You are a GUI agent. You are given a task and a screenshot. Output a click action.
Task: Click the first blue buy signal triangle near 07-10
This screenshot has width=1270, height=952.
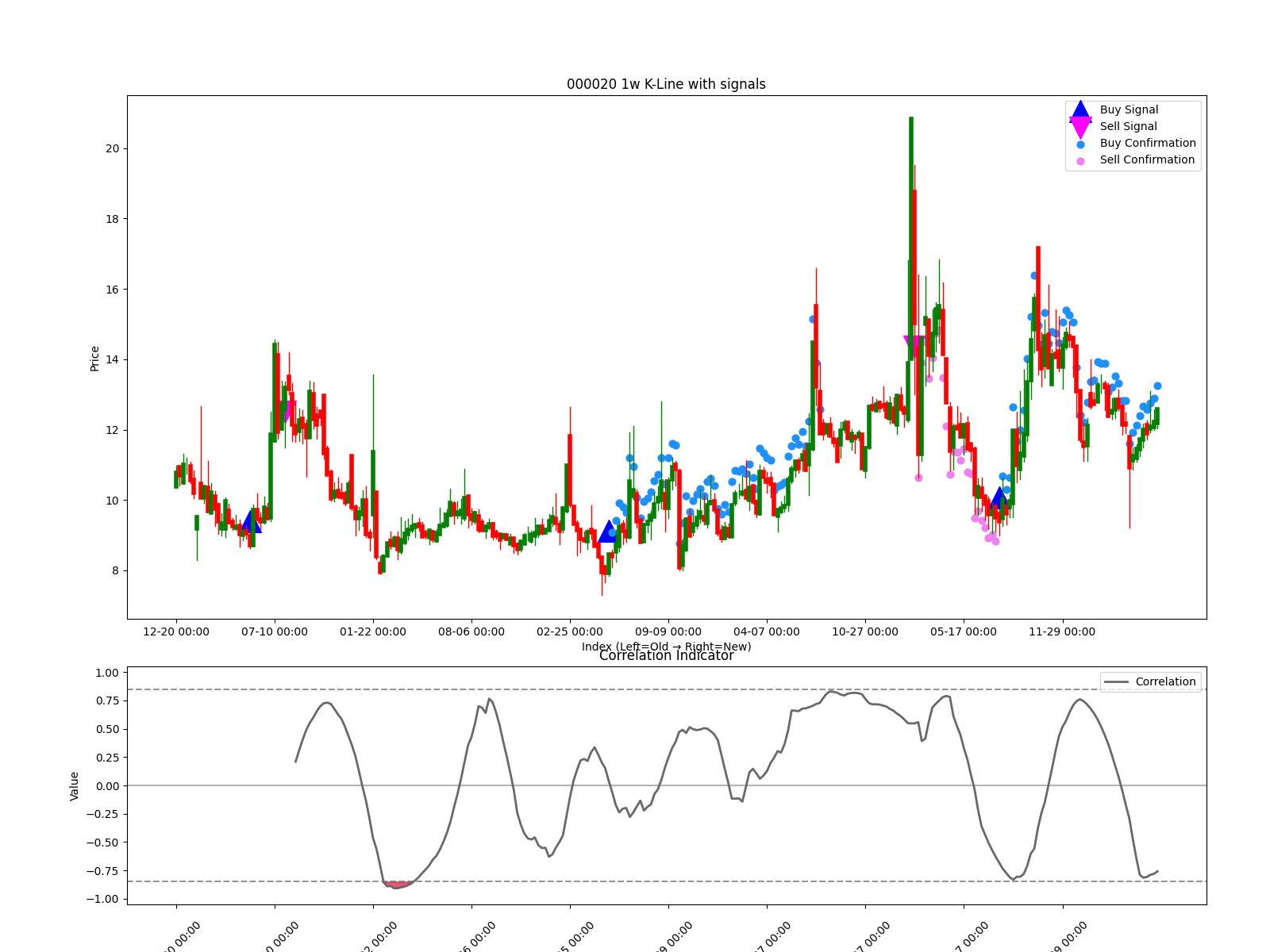(x=252, y=523)
